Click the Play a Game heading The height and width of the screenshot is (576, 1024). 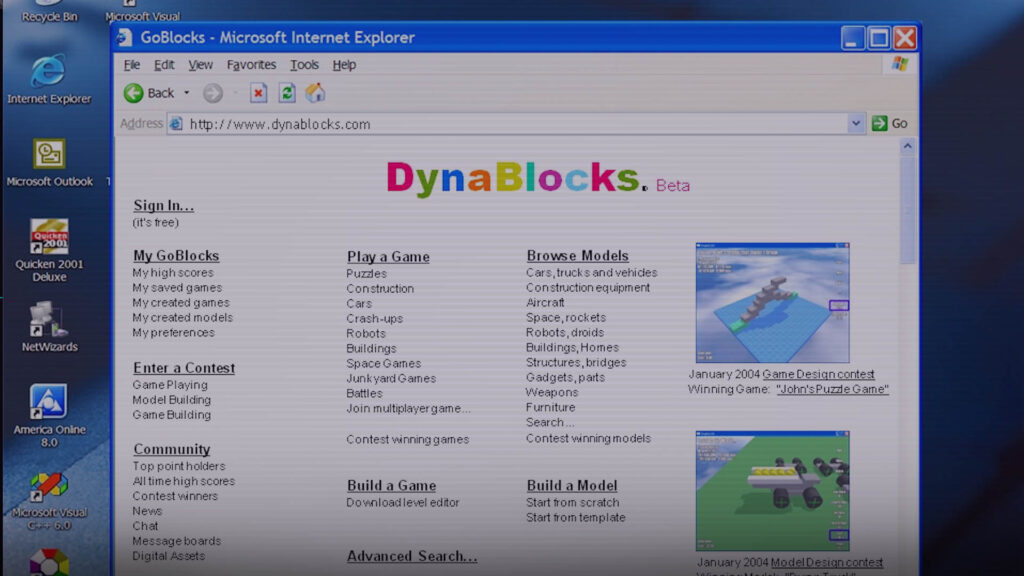click(388, 257)
